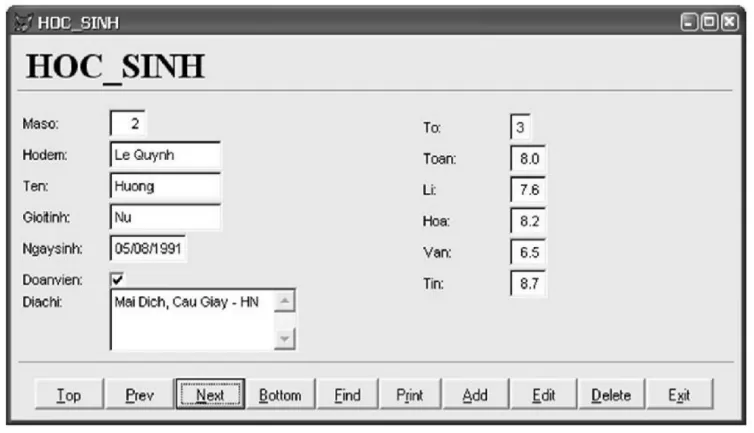Focus the Hoa score field 8.2

point(528,221)
